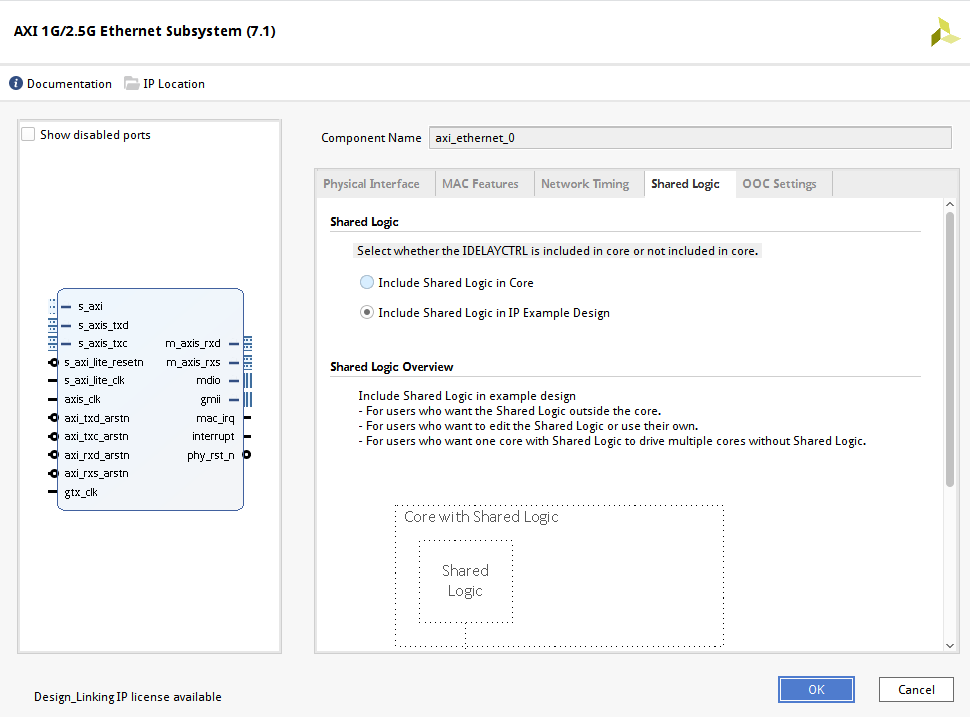This screenshot has height=717, width=970.
Task: Click the s_axi_lite_clk port label
Action: [x=95, y=380]
